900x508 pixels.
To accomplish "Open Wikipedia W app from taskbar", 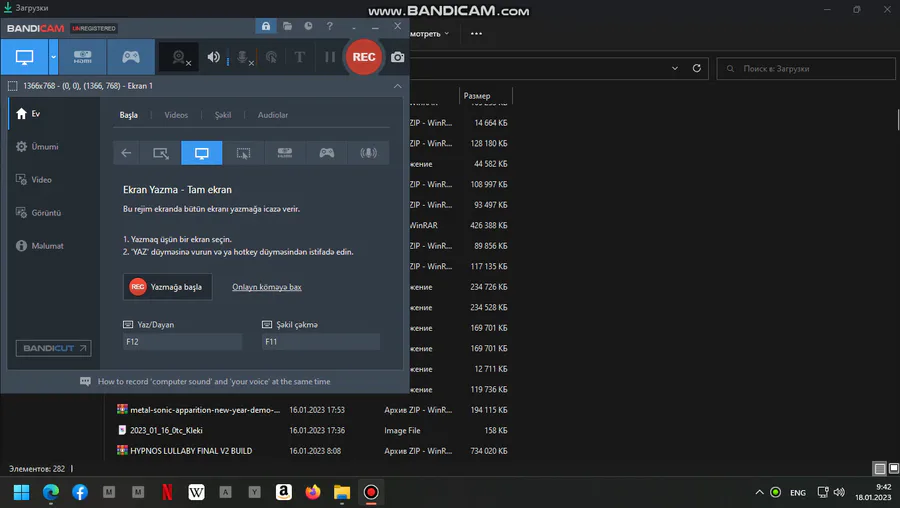I will tap(196, 493).
